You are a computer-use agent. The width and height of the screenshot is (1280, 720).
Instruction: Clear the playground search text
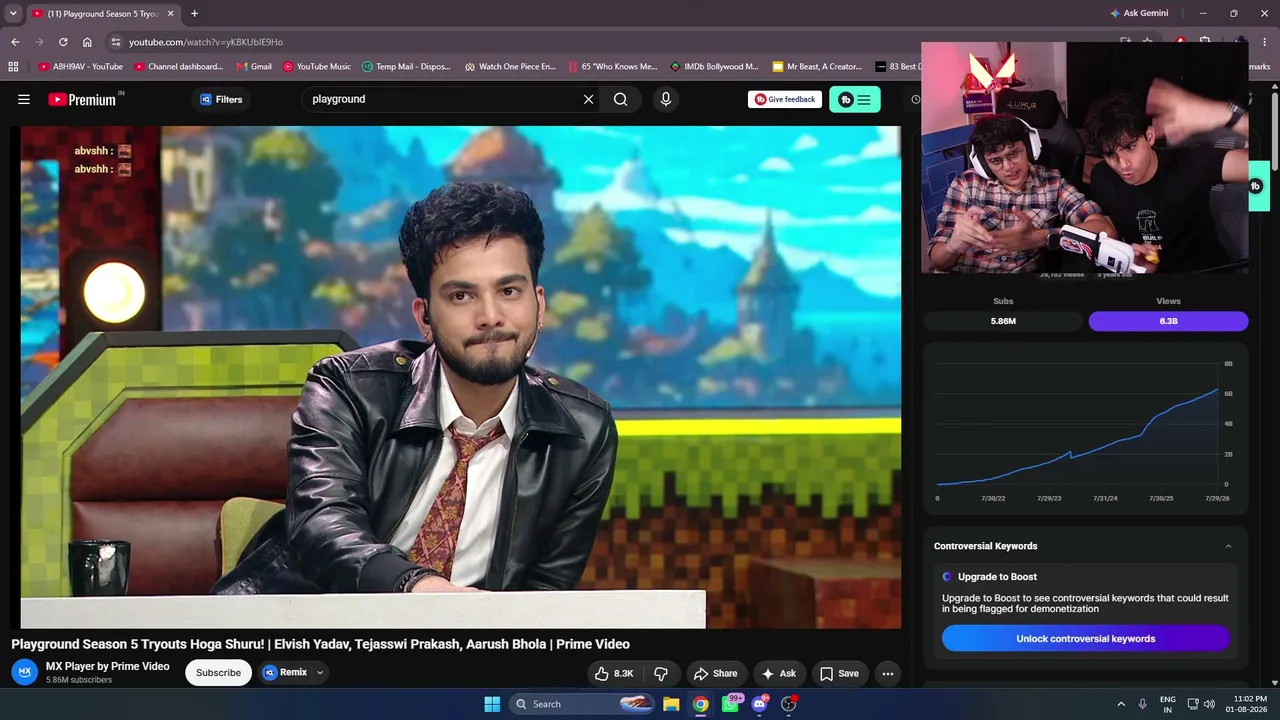pyautogui.click(x=588, y=99)
